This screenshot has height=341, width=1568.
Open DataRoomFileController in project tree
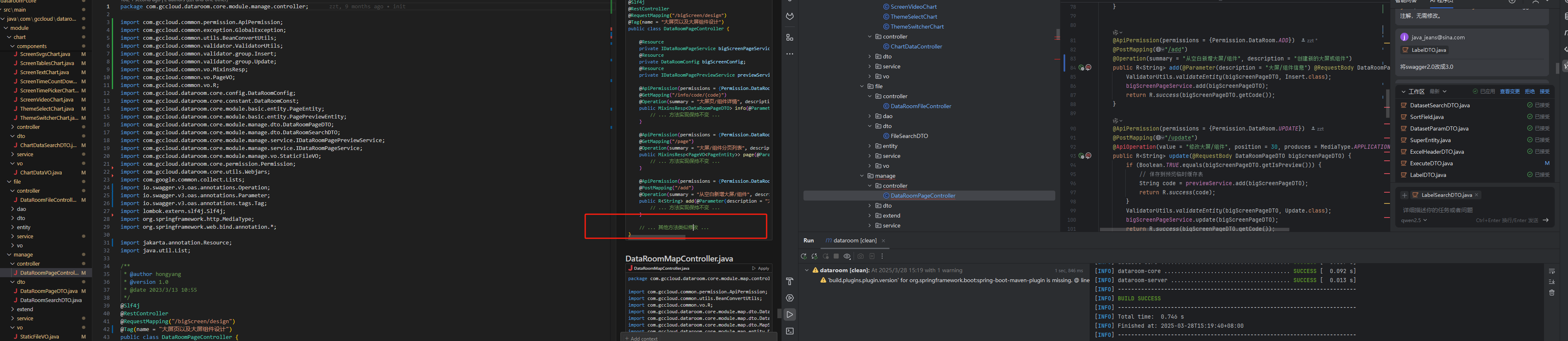(x=920, y=106)
